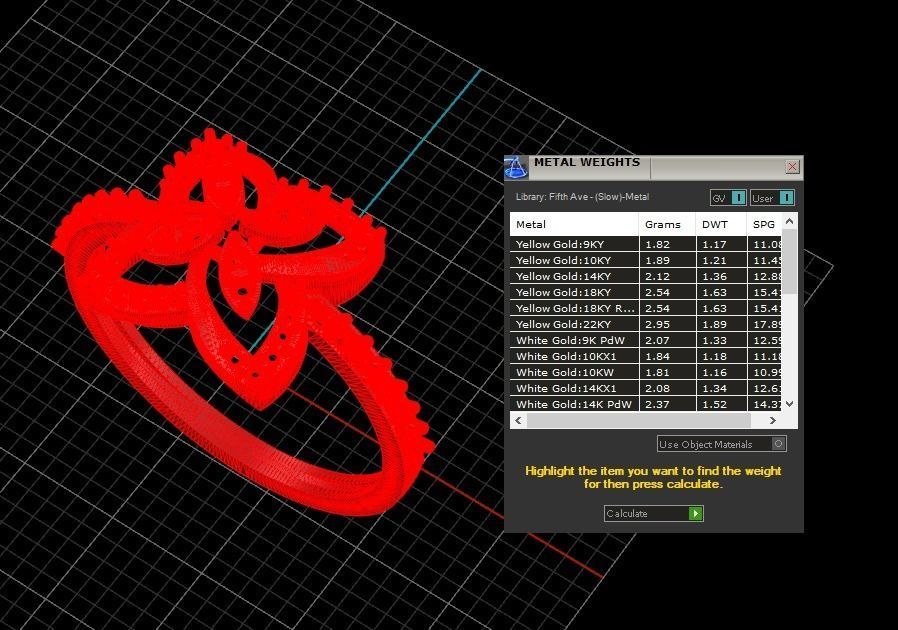
Task: Click the Library: Fifth Ave label
Action: point(582,196)
